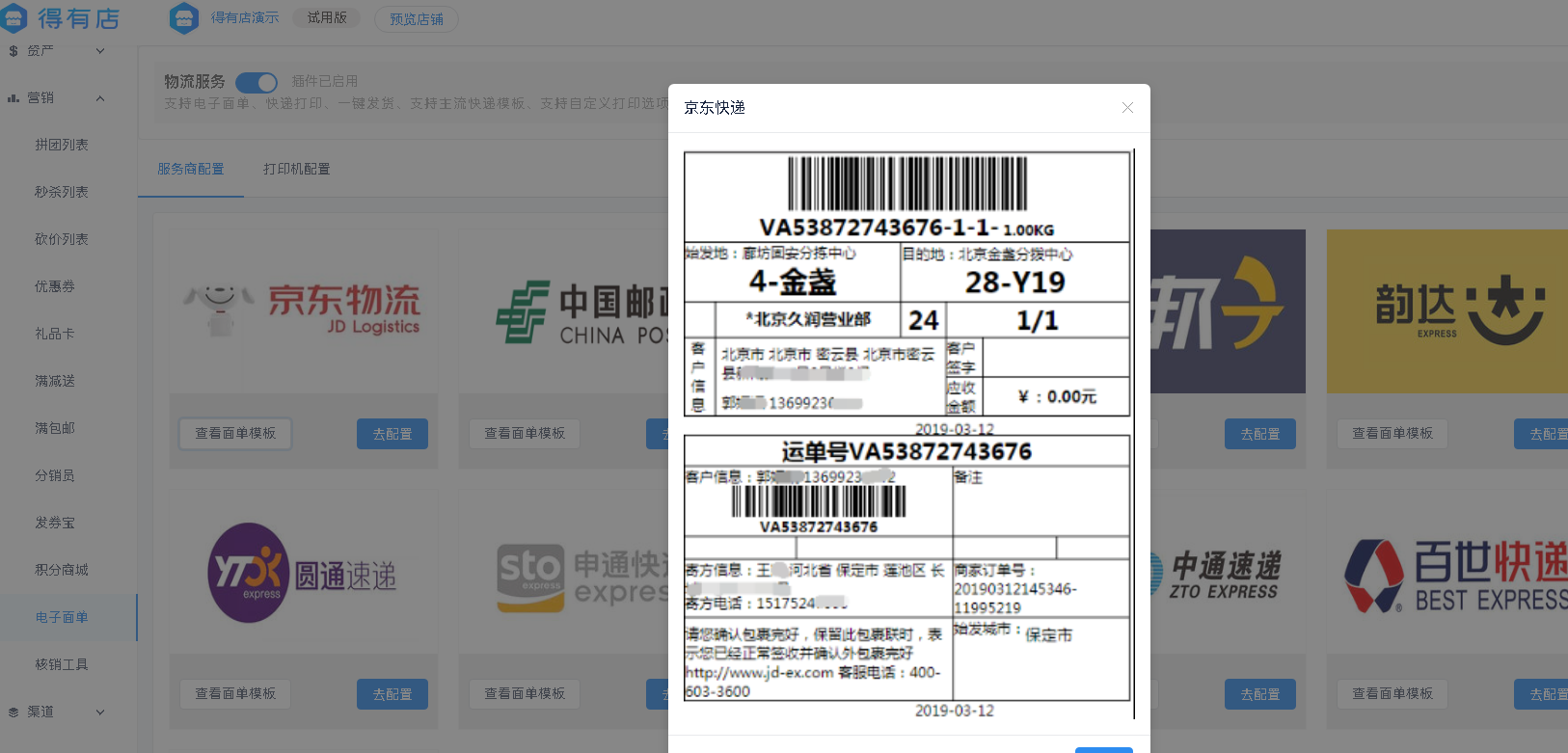
Task: Click the 试用版 badge
Action: point(327,17)
